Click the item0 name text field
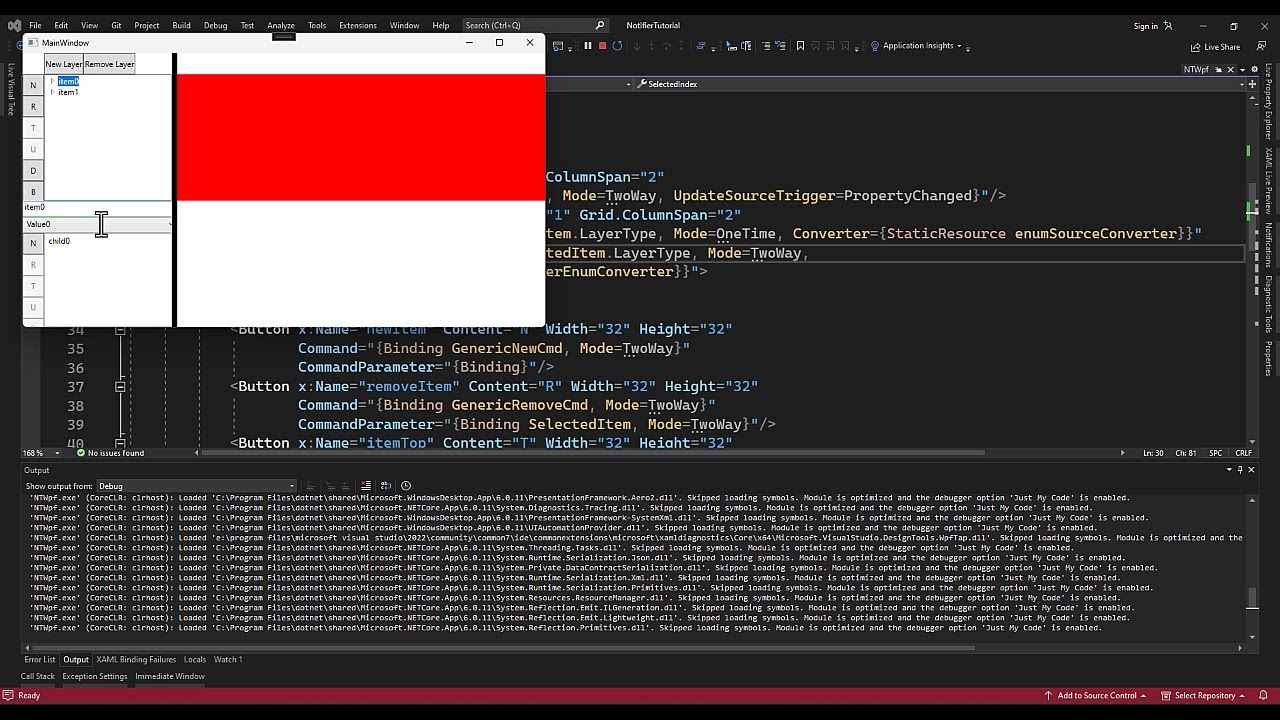Image resolution: width=1280 pixels, height=720 pixels. coord(97,207)
